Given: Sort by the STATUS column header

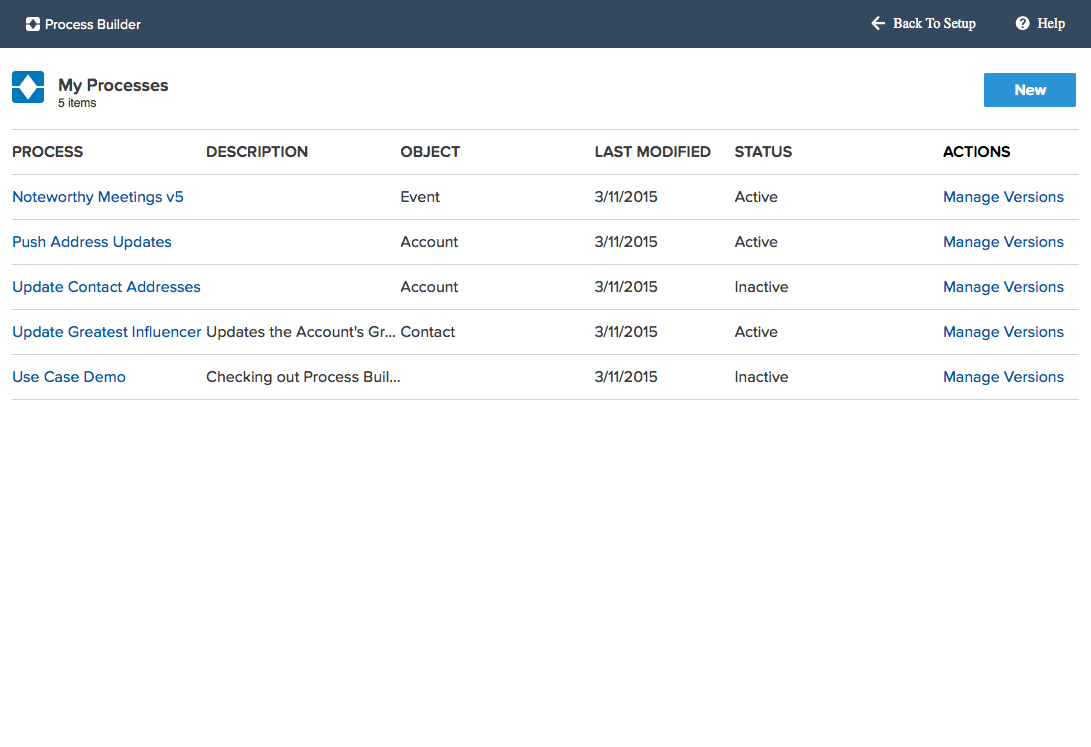Looking at the screenshot, I should point(763,152).
